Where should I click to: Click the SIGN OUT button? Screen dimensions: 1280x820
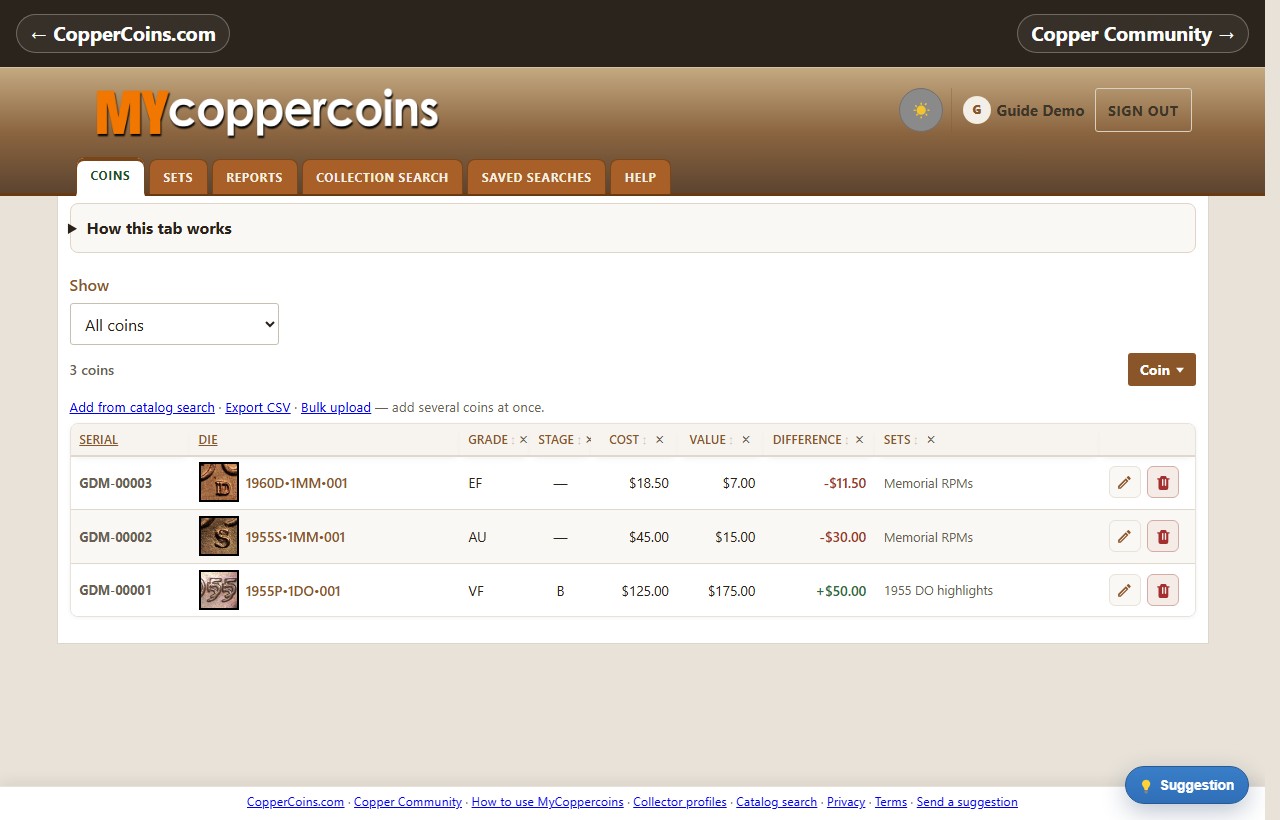tap(1143, 110)
